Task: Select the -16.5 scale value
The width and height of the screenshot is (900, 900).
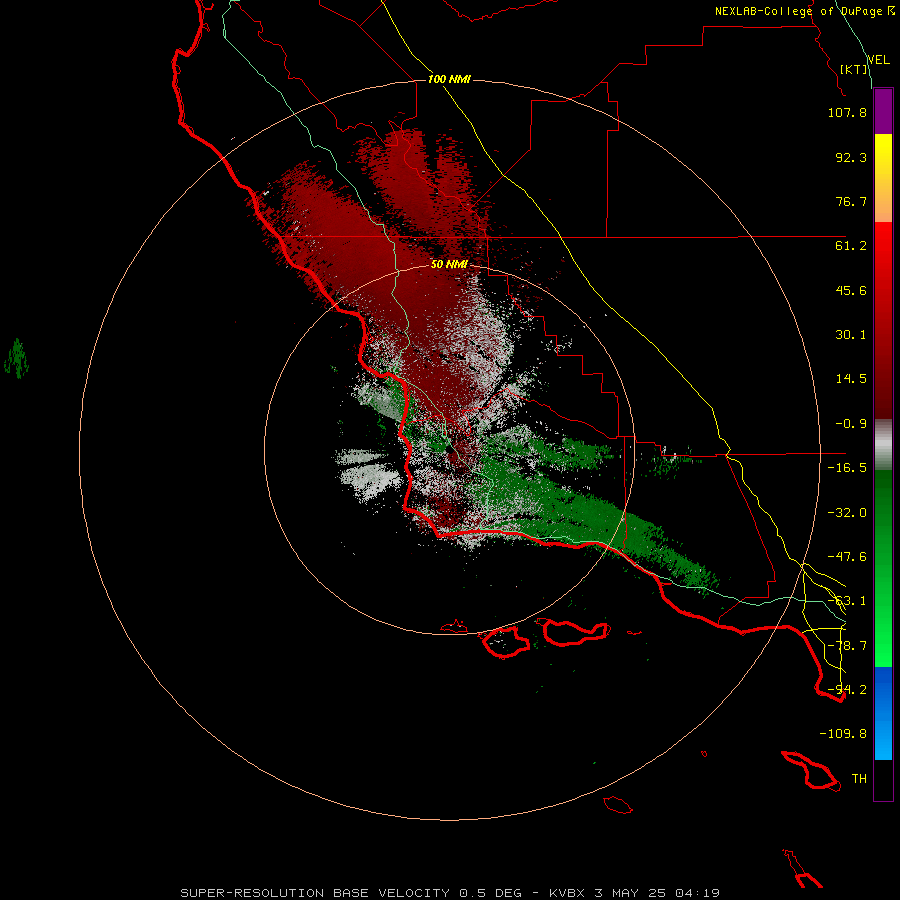Action: [x=847, y=468]
